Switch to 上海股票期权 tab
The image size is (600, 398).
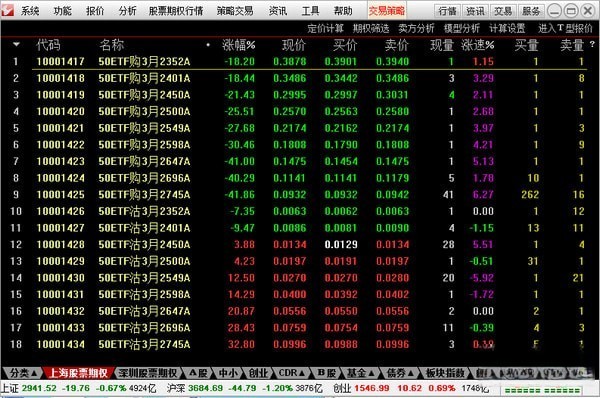click(78, 373)
